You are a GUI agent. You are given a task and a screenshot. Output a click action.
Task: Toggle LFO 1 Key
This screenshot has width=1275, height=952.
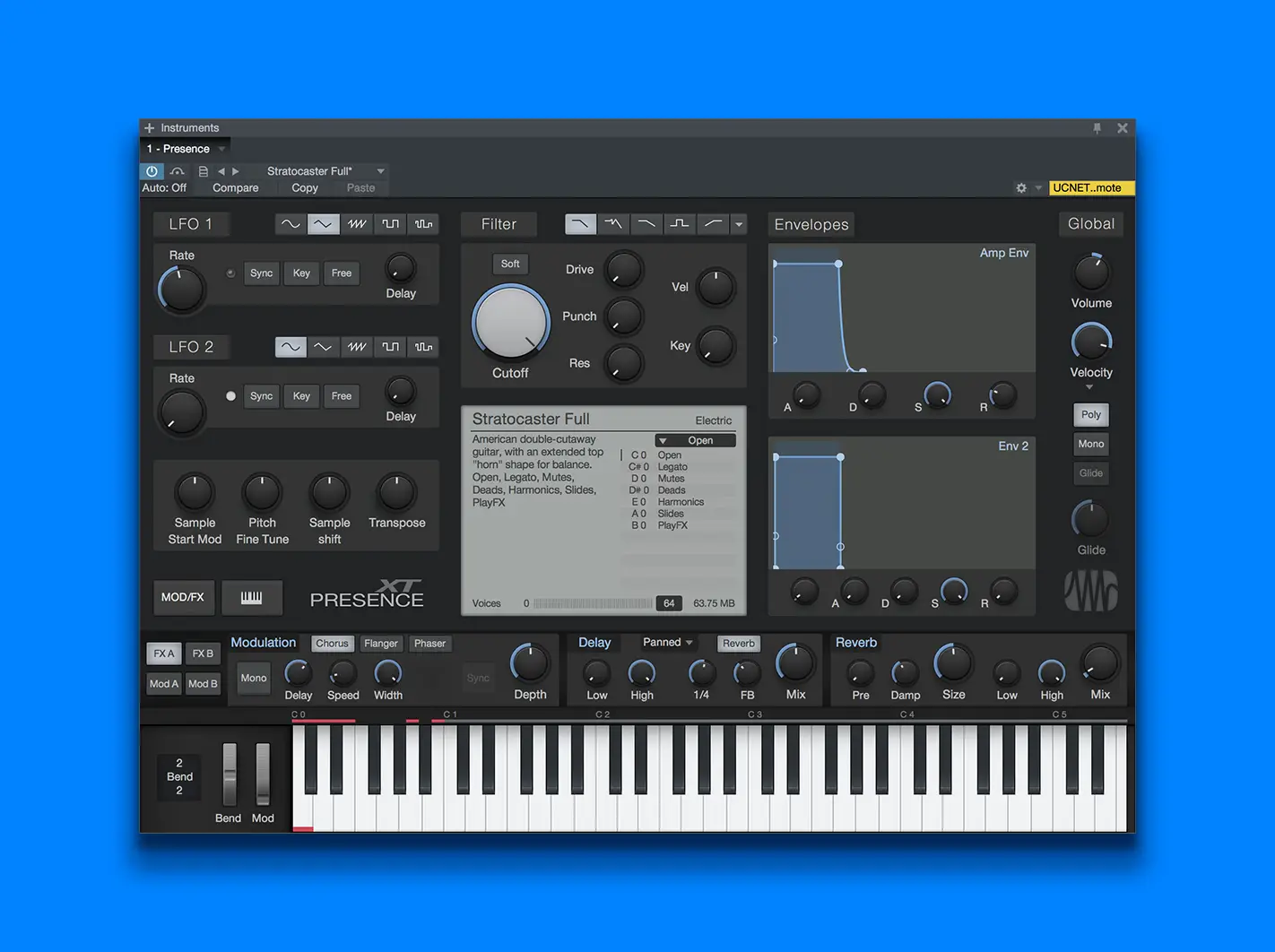click(x=301, y=273)
